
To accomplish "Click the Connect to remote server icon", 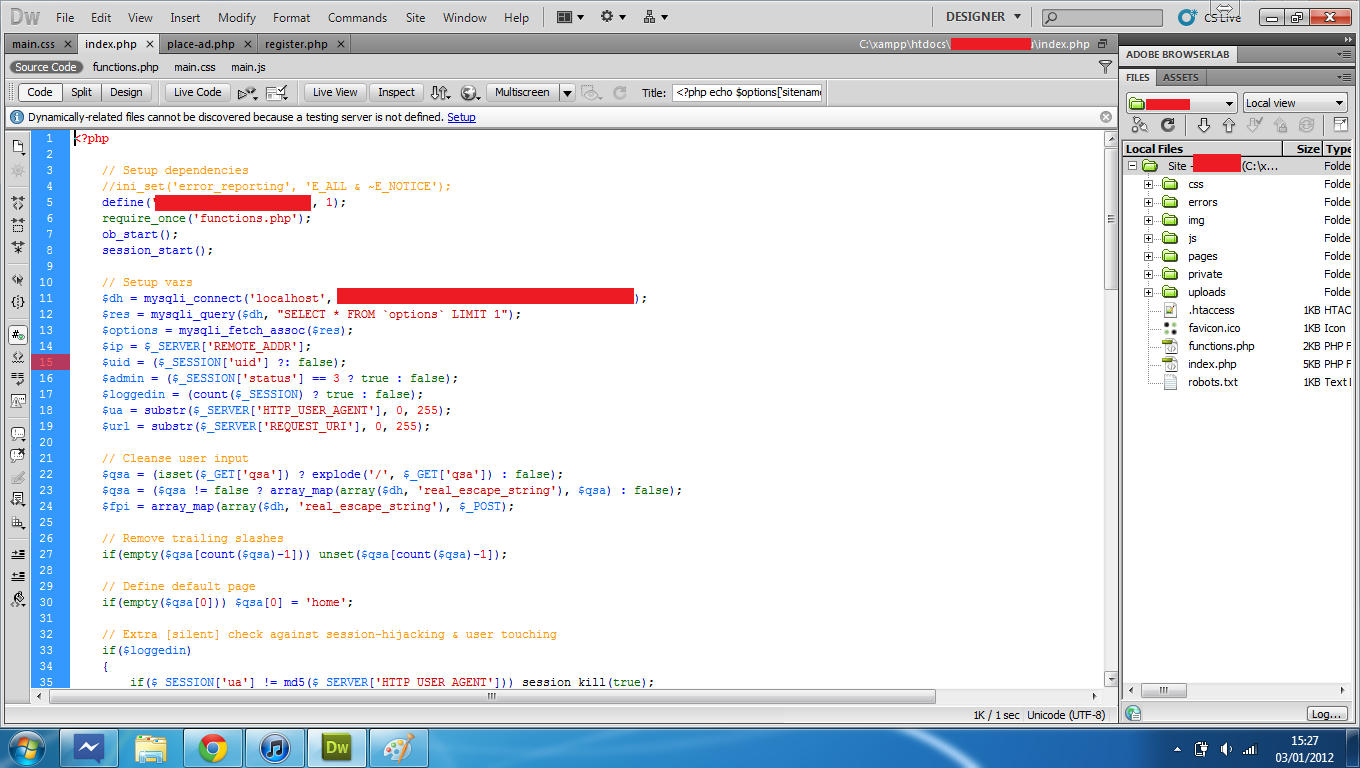I will [1139, 125].
